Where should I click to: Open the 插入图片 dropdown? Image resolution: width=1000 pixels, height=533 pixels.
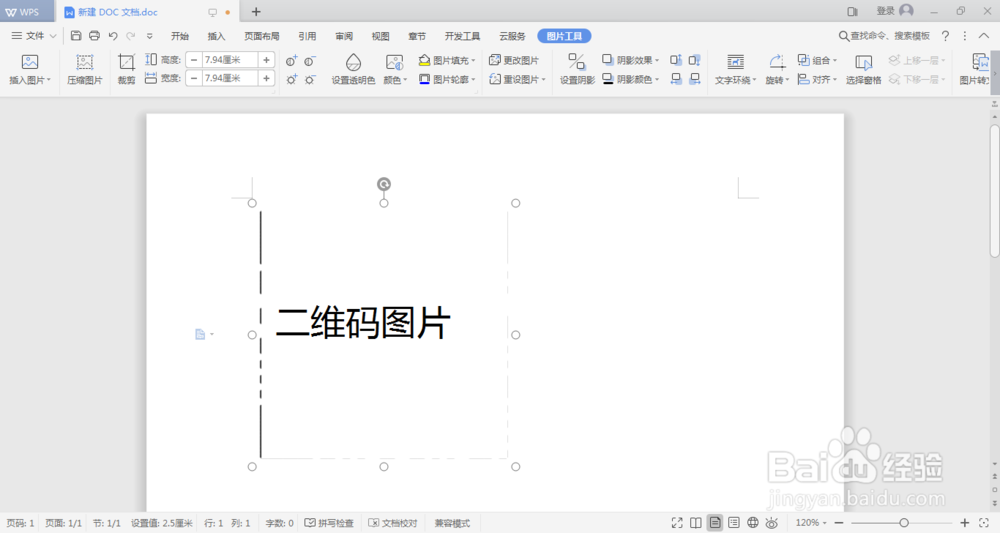tap(29, 80)
